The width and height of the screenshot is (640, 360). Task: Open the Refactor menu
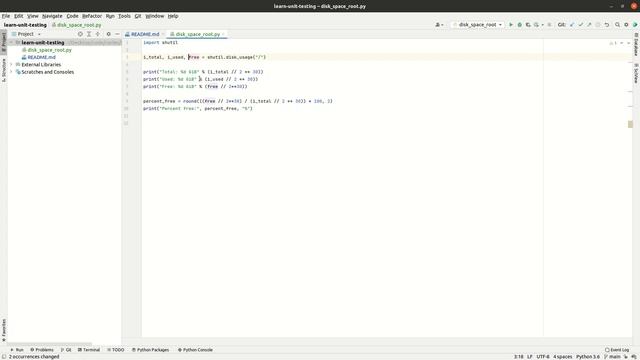coord(92,16)
